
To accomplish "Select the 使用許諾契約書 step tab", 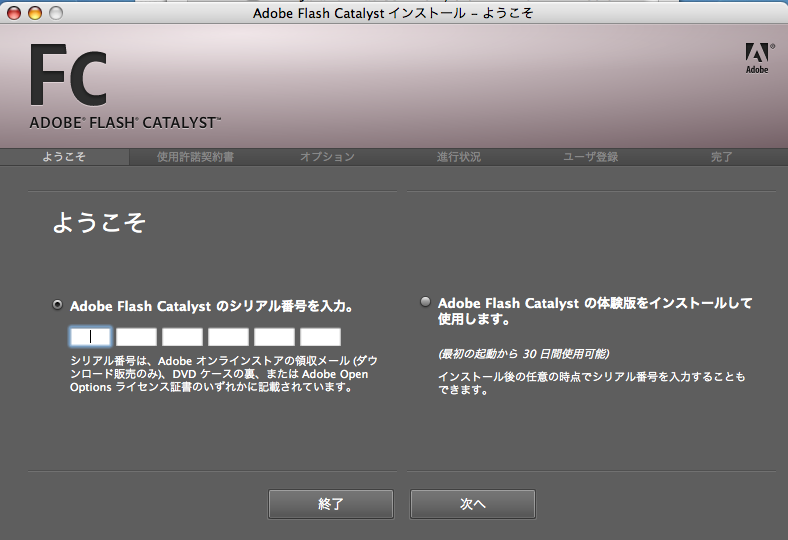I will tap(195, 157).
